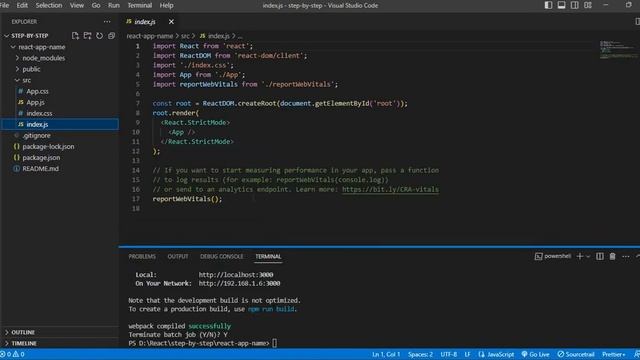Image resolution: width=640 pixels, height=360 pixels.
Task: Click Go Live in status bar
Action: [535, 354]
